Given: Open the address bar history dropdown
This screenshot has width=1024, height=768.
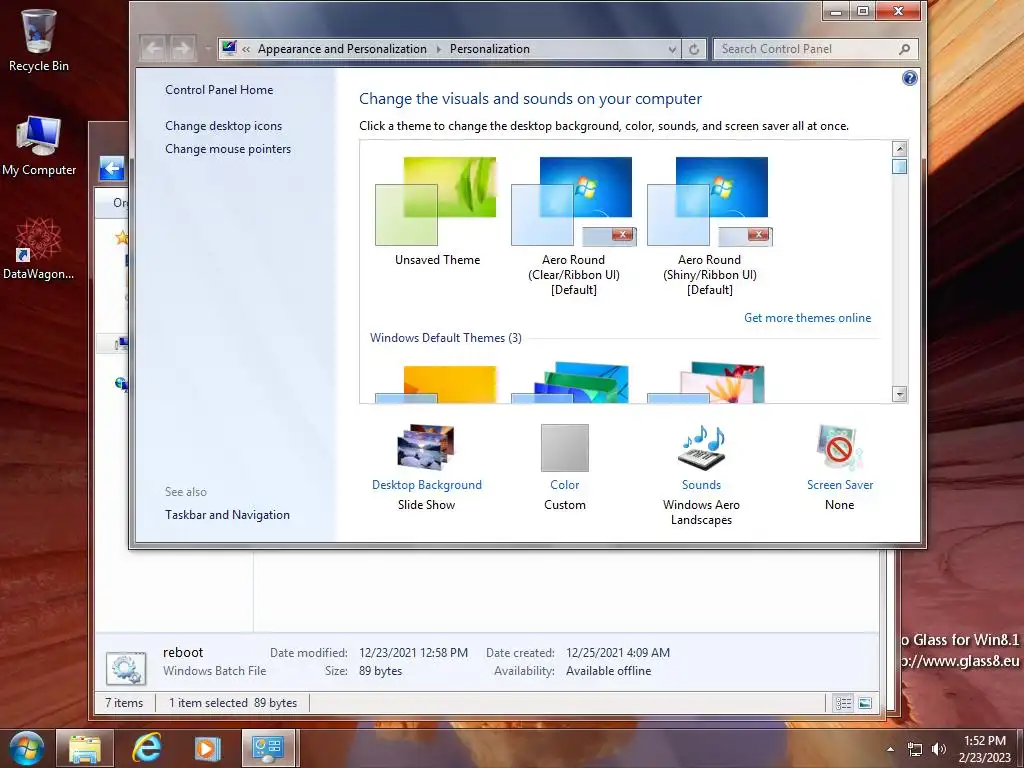Looking at the screenshot, I should tap(672, 49).
